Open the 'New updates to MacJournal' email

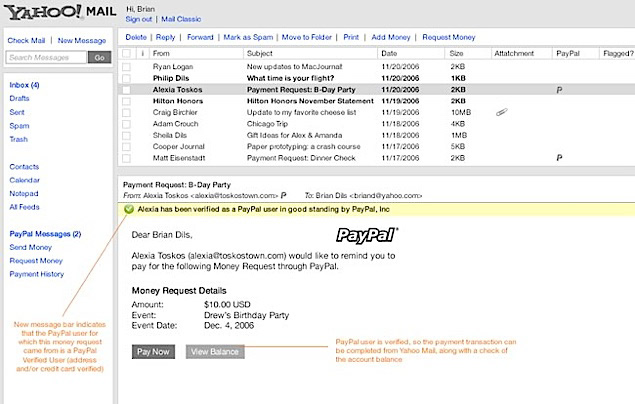294,67
